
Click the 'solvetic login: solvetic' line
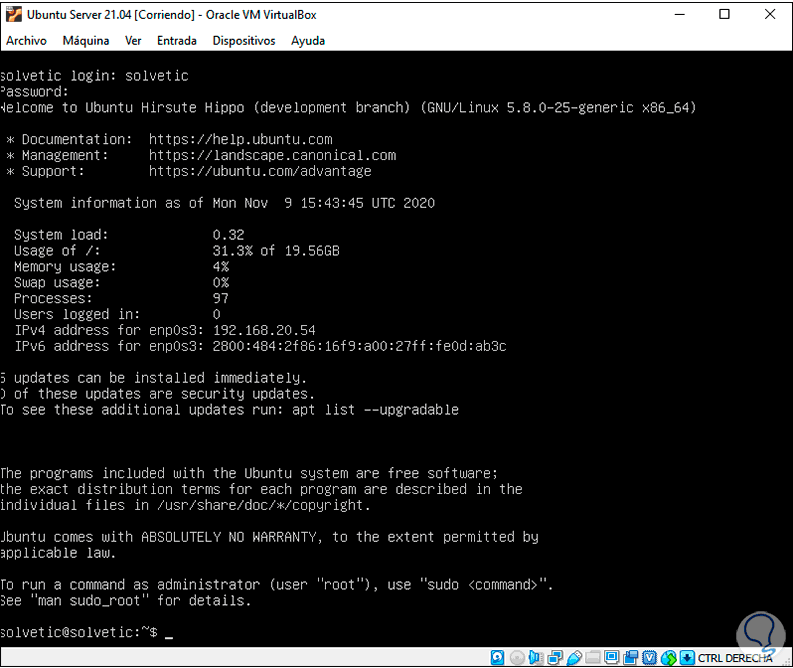pos(94,76)
